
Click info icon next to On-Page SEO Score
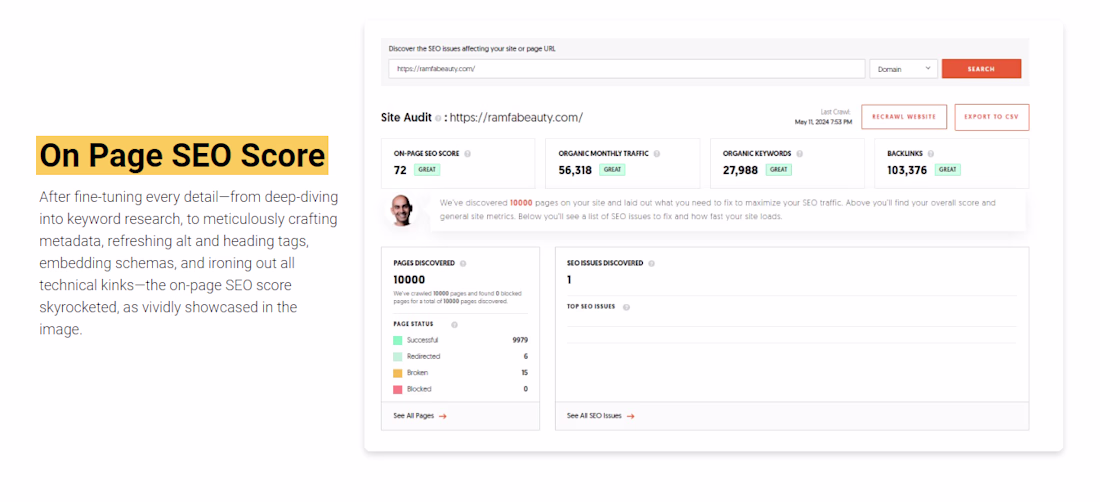(468, 154)
